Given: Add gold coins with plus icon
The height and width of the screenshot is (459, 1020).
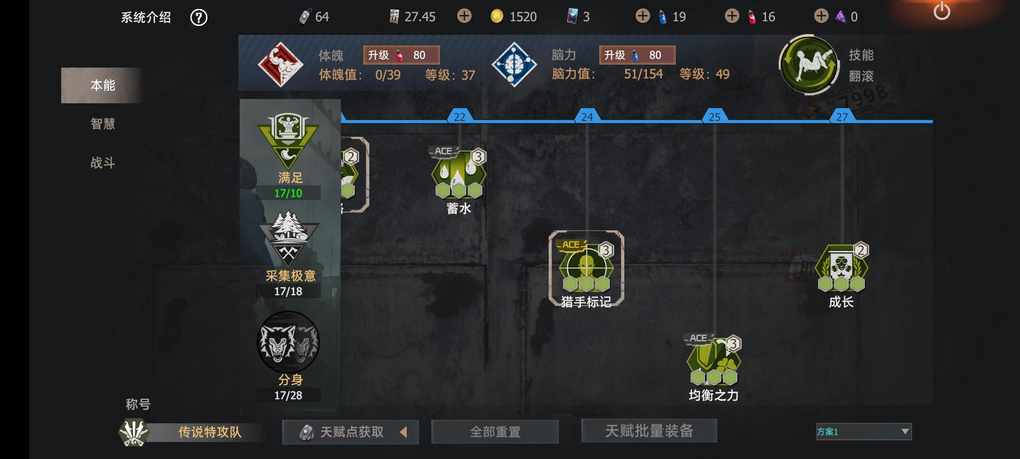Looking at the screenshot, I should pos(464,16).
